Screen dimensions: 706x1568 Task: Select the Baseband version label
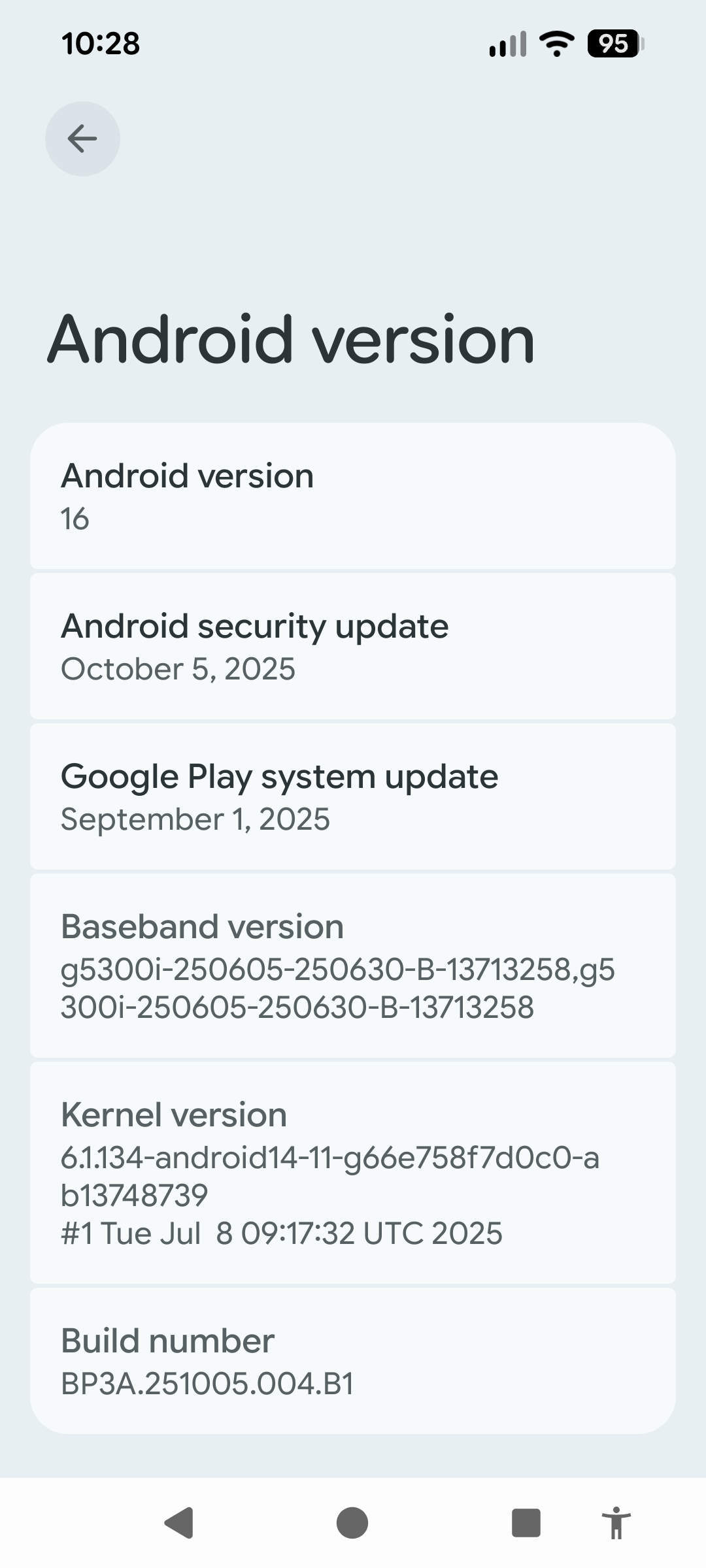coord(202,926)
